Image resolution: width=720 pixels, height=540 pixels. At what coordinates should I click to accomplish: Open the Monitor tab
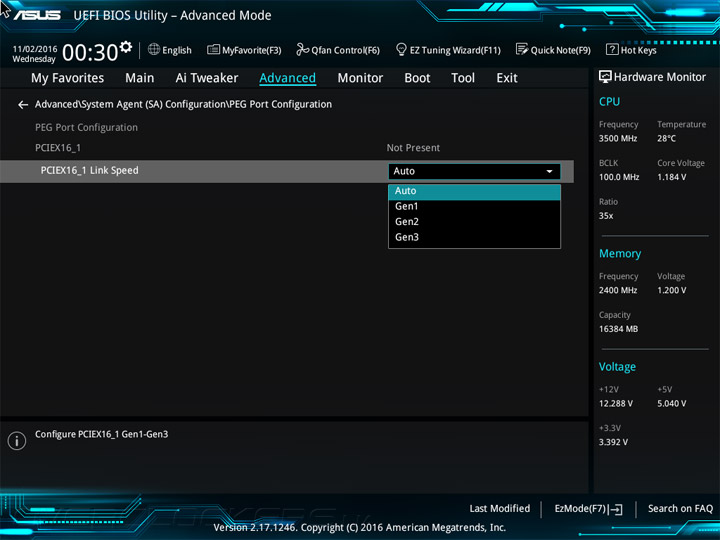pos(360,78)
